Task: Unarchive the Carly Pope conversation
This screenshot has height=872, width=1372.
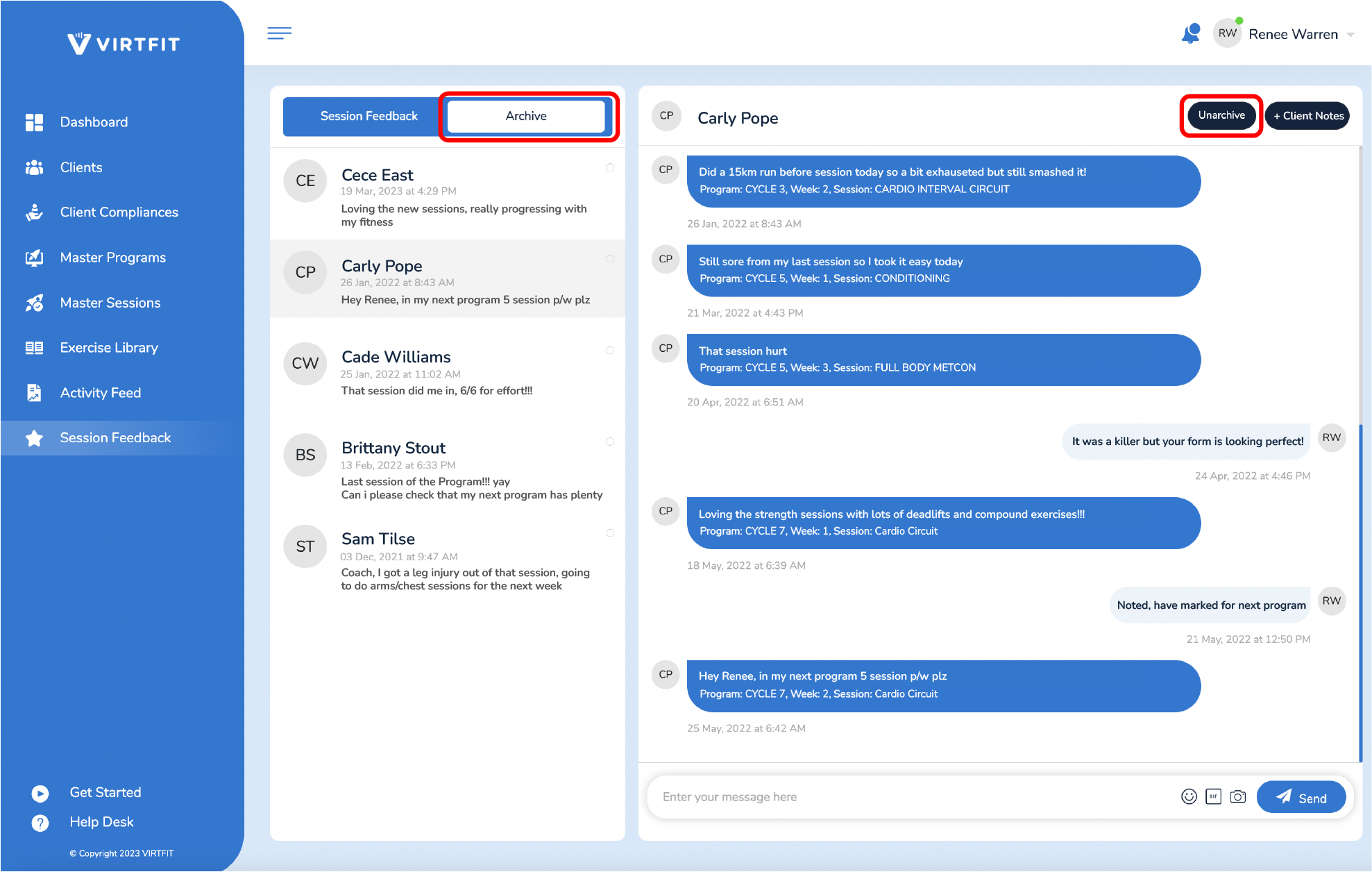Action: [x=1221, y=115]
